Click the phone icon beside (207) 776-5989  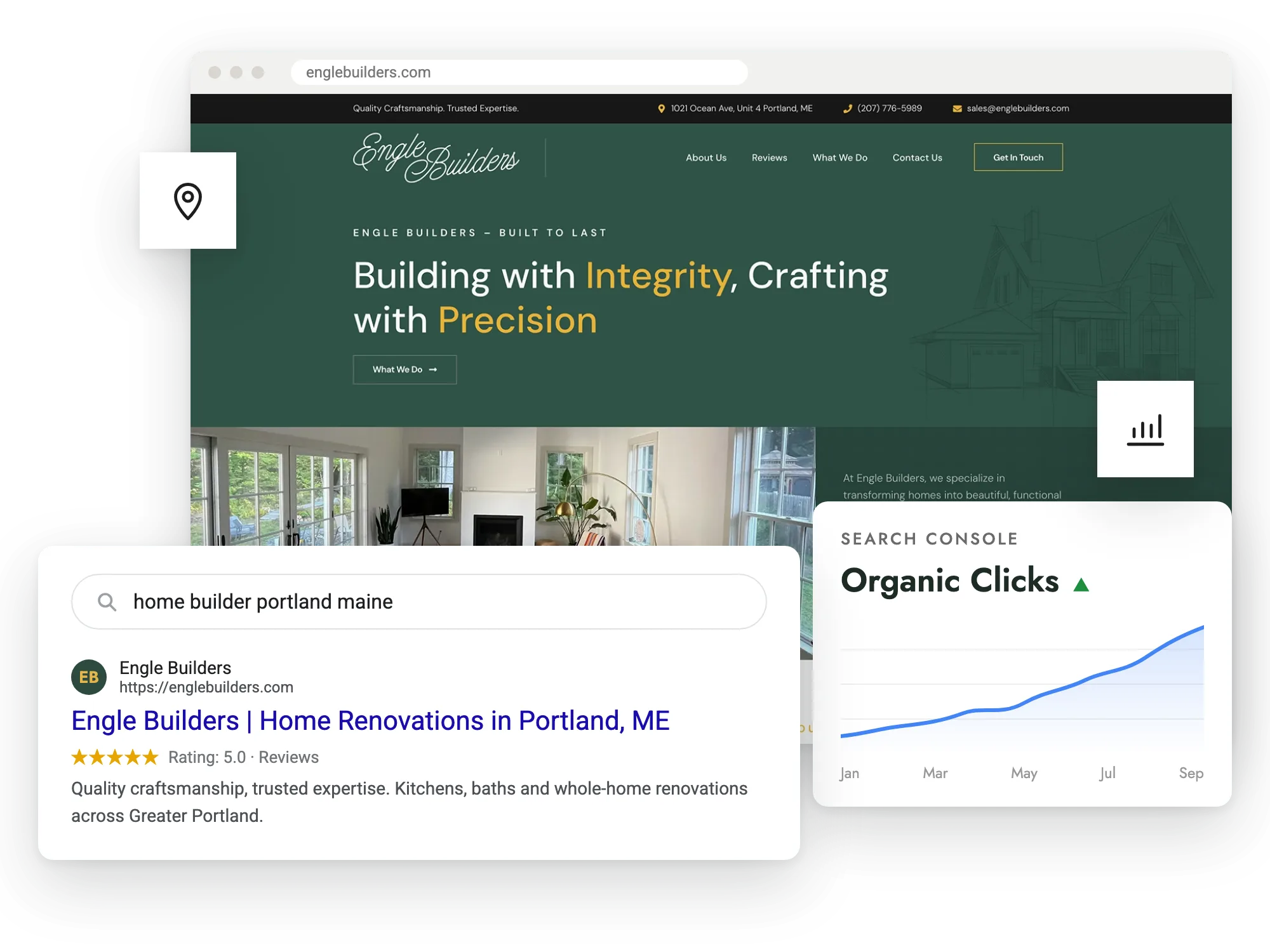coord(847,109)
